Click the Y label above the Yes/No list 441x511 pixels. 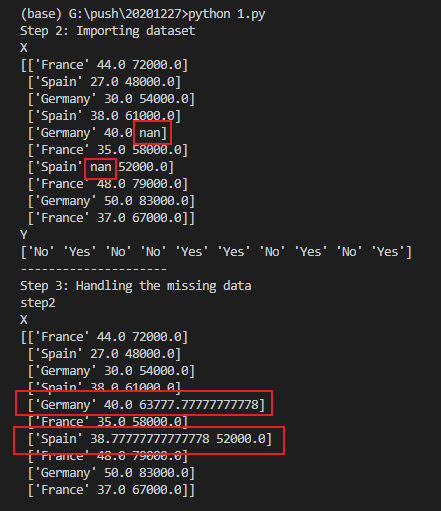24,235
